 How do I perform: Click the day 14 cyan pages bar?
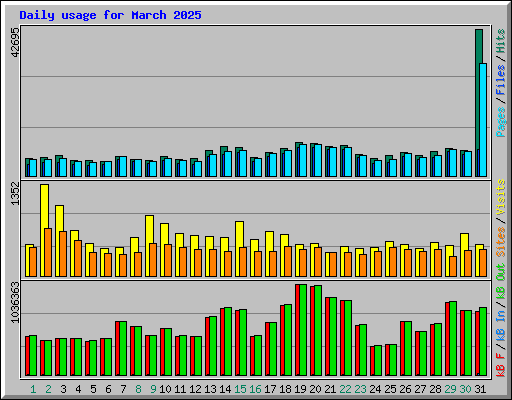point(228,164)
